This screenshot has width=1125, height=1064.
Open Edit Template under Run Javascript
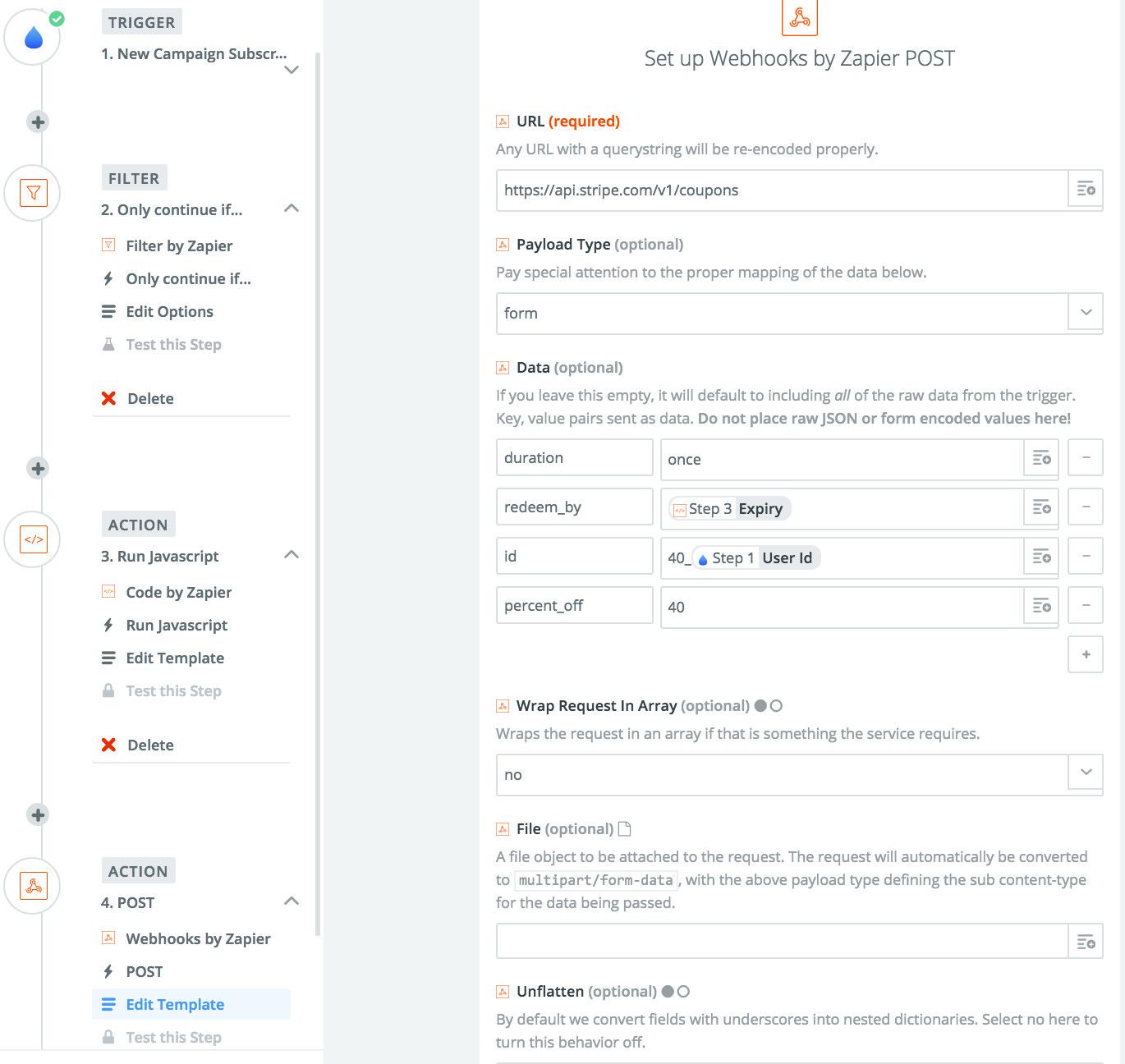coord(175,658)
